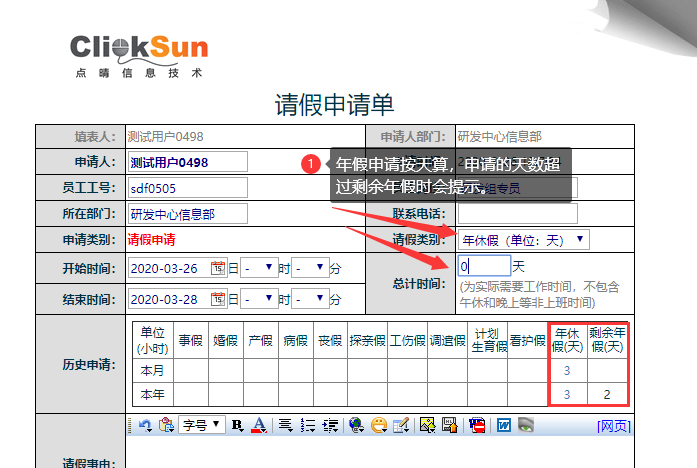Insert an emoticon using the smiley icon
The image size is (697, 468).
[x=379, y=425]
